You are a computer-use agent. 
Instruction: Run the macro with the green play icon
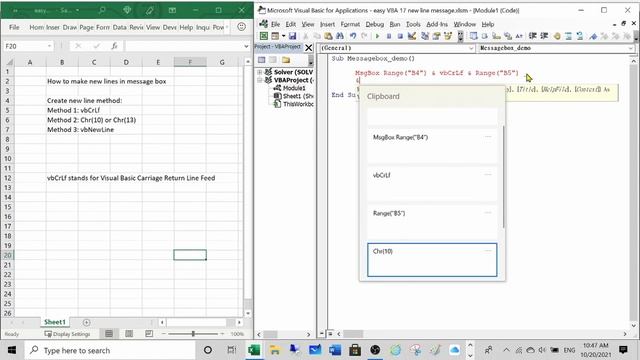377,36
